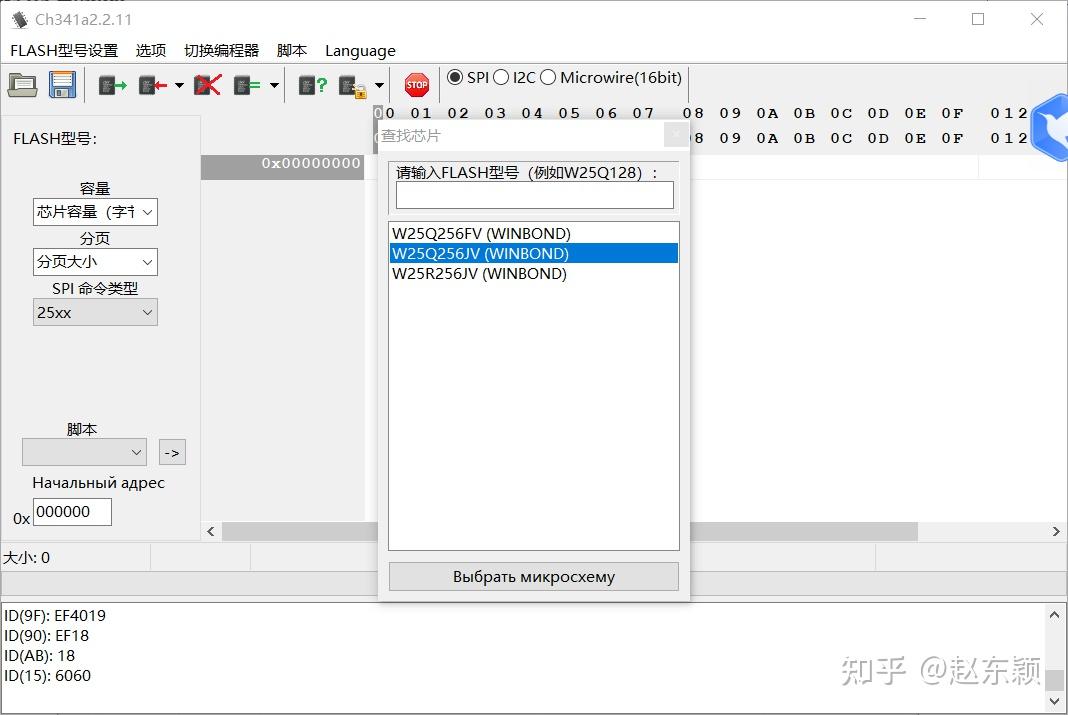Viewport: 1068px width, 715px height.
Task: Select the Microwire(16bit) radio button
Action: (x=548, y=78)
